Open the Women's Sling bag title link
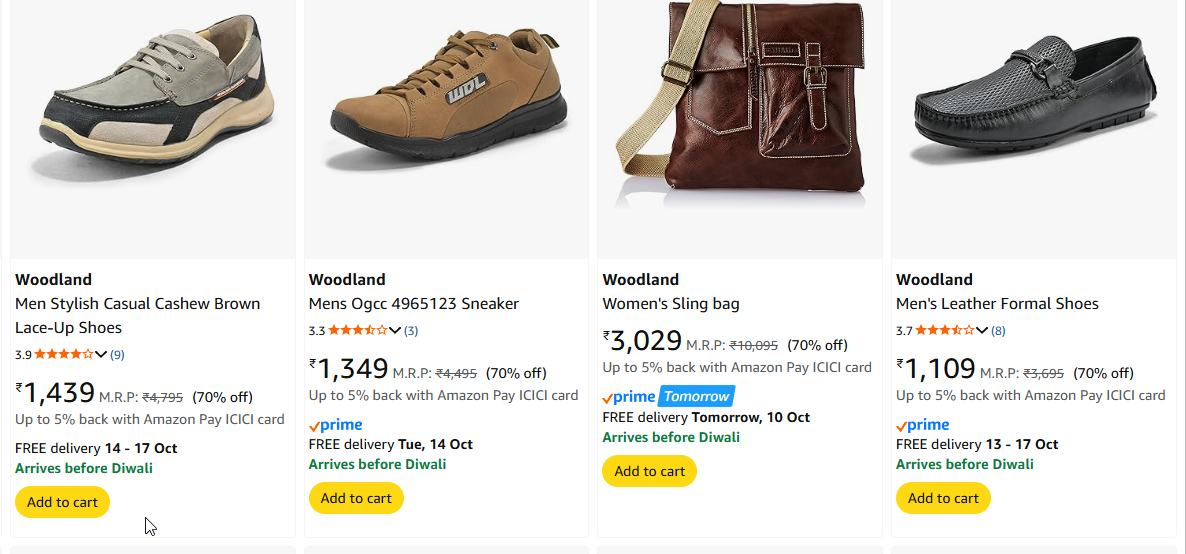The width and height of the screenshot is (1186, 554). [x=670, y=304]
